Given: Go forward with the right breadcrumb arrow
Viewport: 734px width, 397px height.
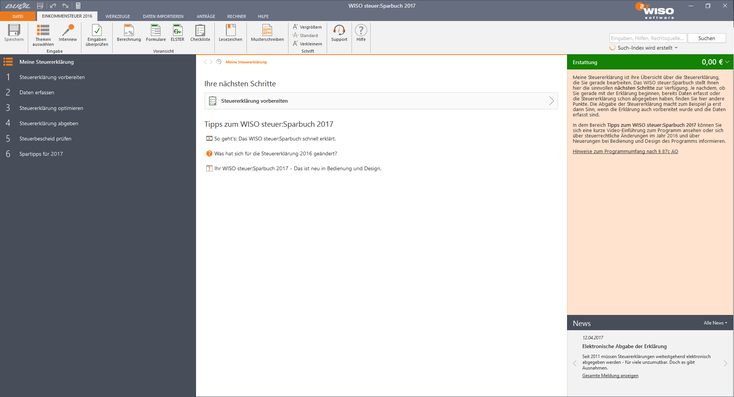Looking at the screenshot, I should [x=211, y=62].
